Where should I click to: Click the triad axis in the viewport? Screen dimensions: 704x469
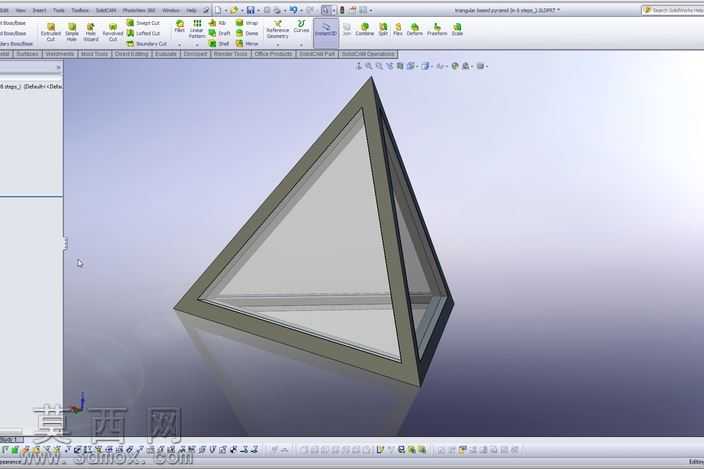pyautogui.click(x=79, y=403)
